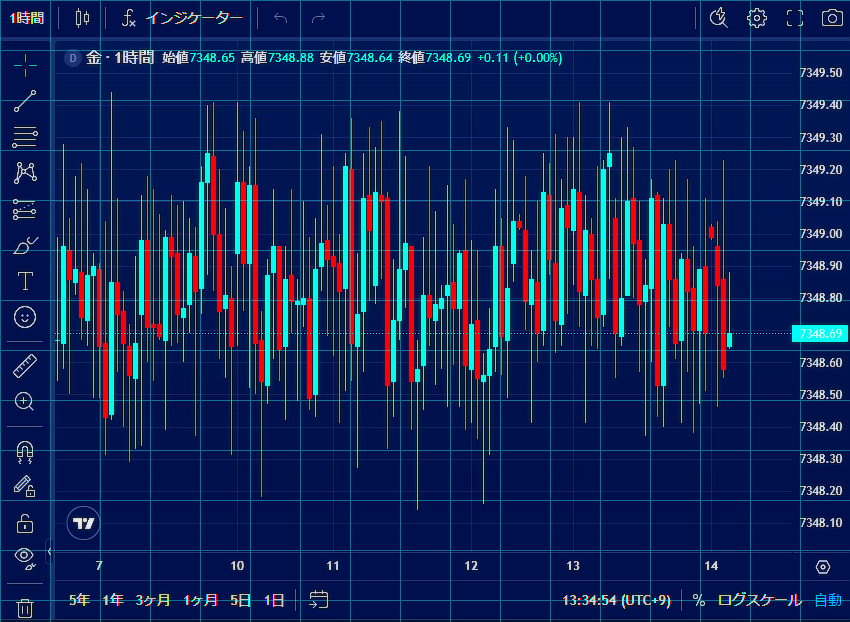The image size is (850, 622).
Task: Select the Fibonacci retracement tool
Action: pyautogui.click(x=25, y=137)
